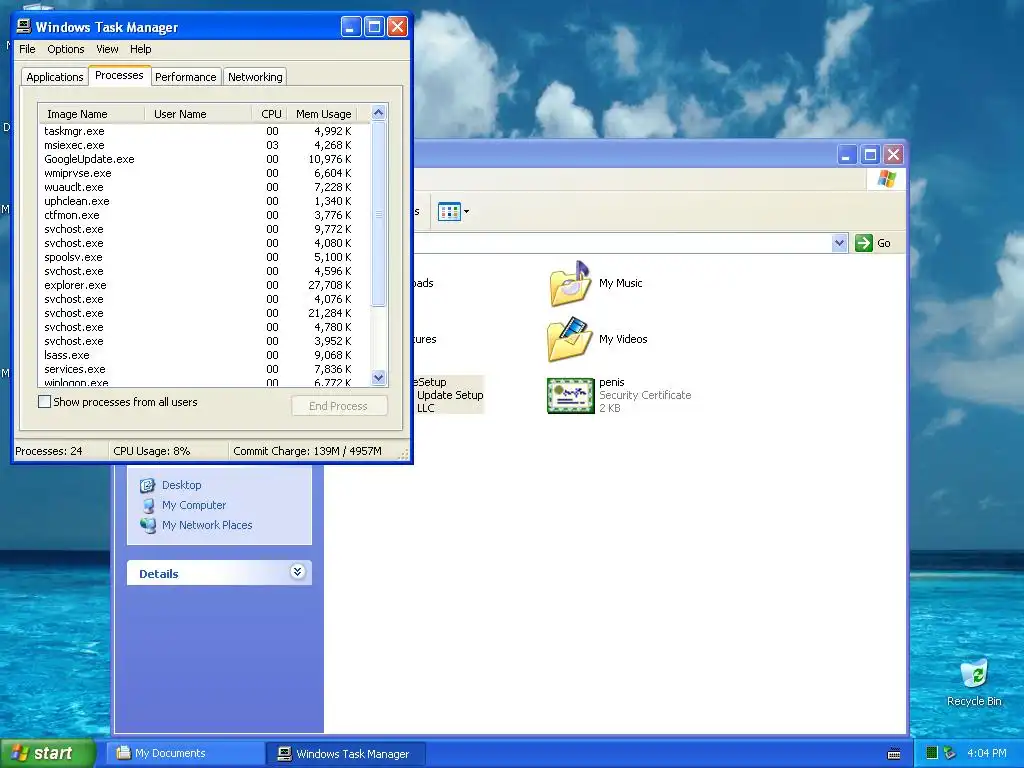Open the File menu in Task Manager
The width and height of the screenshot is (1024, 768).
(27, 49)
